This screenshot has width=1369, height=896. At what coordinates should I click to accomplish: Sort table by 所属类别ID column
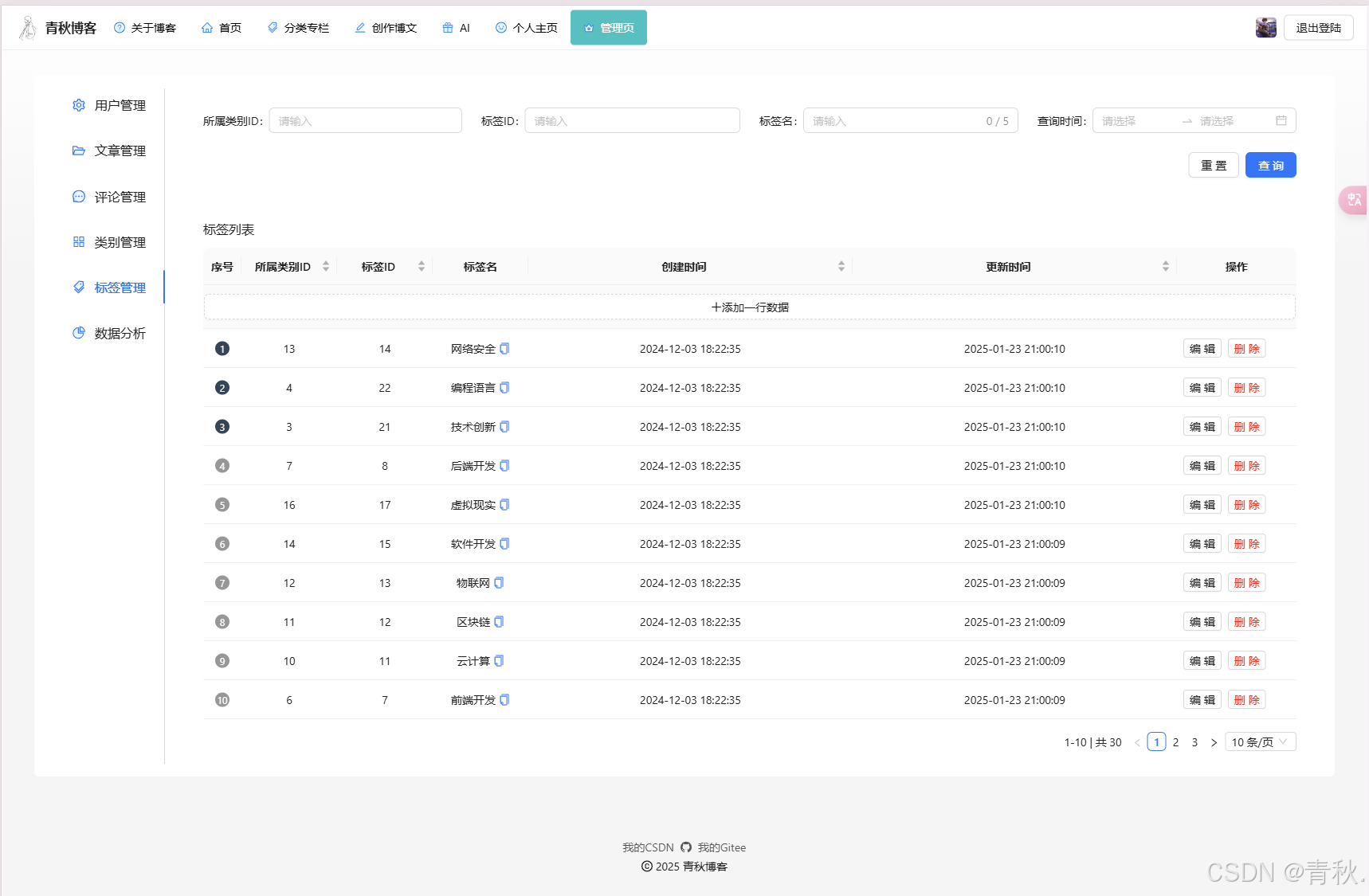click(326, 267)
